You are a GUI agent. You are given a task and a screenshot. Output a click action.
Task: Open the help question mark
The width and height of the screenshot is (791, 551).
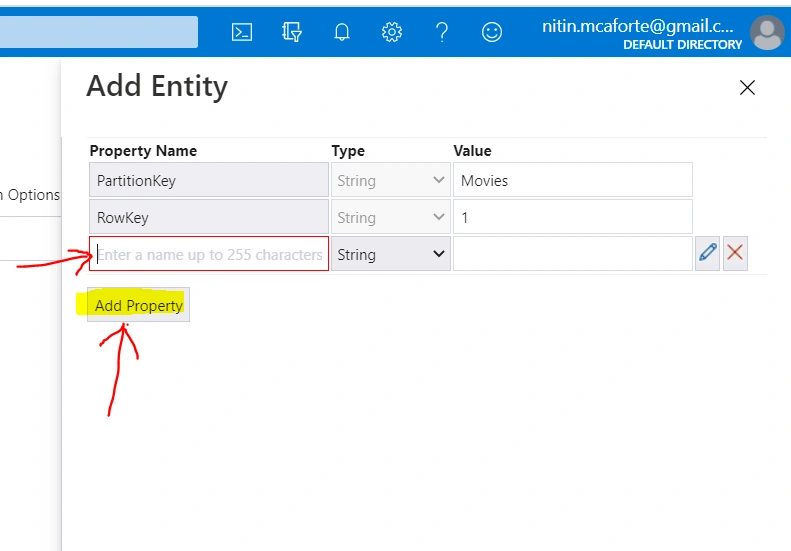[442, 32]
